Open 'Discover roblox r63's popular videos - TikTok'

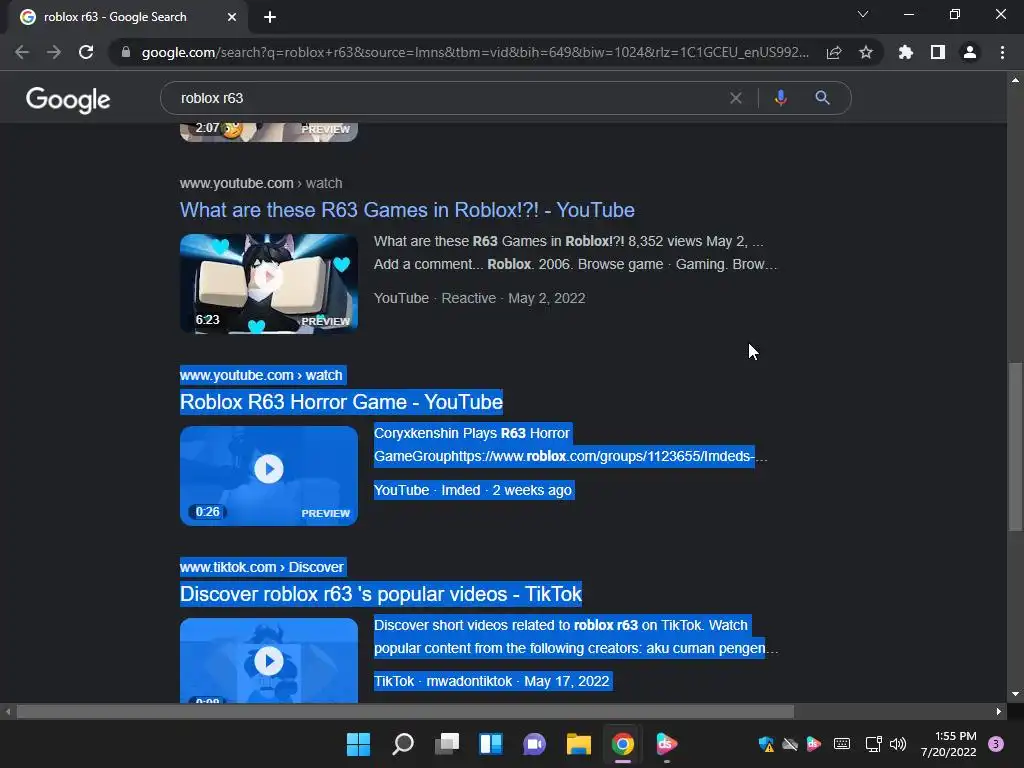coord(381,594)
